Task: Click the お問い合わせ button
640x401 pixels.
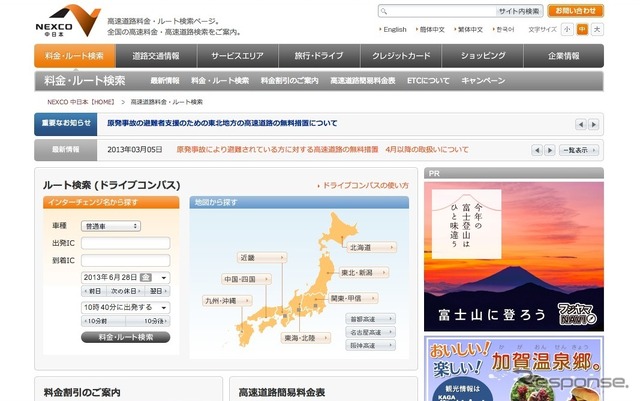Action: tap(576, 11)
